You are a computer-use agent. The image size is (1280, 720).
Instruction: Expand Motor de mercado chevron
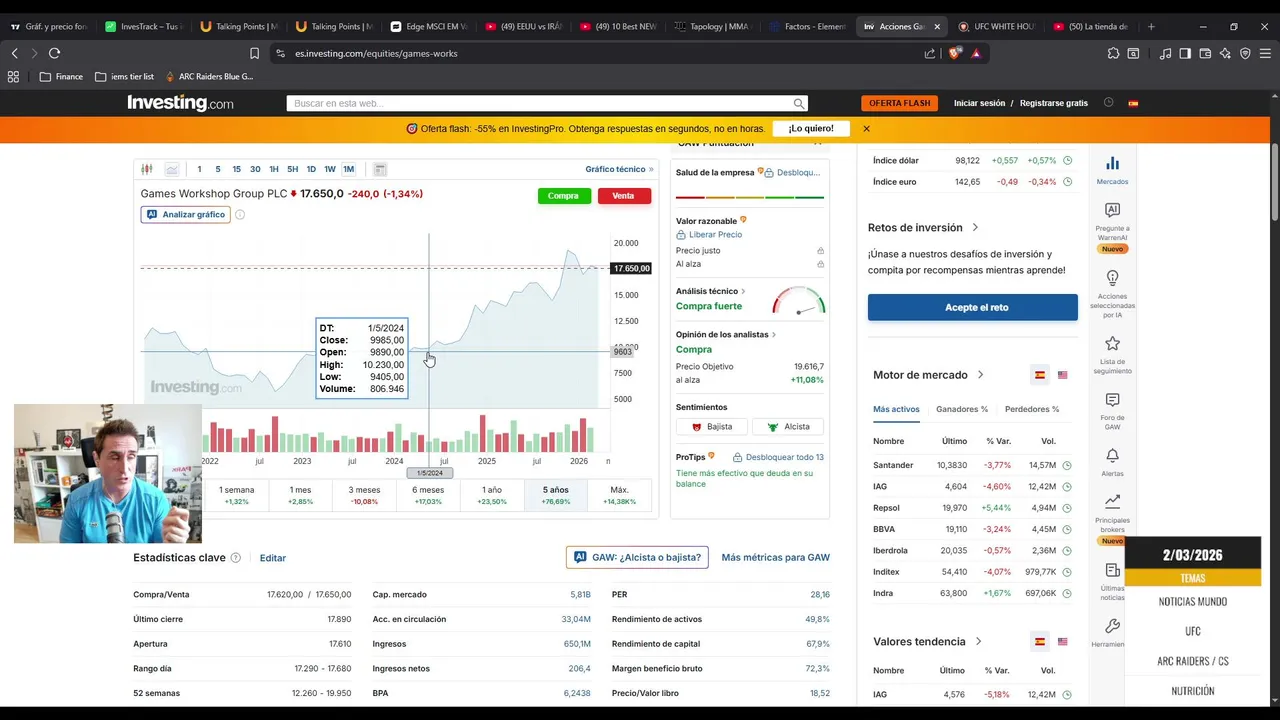click(980, 375)
